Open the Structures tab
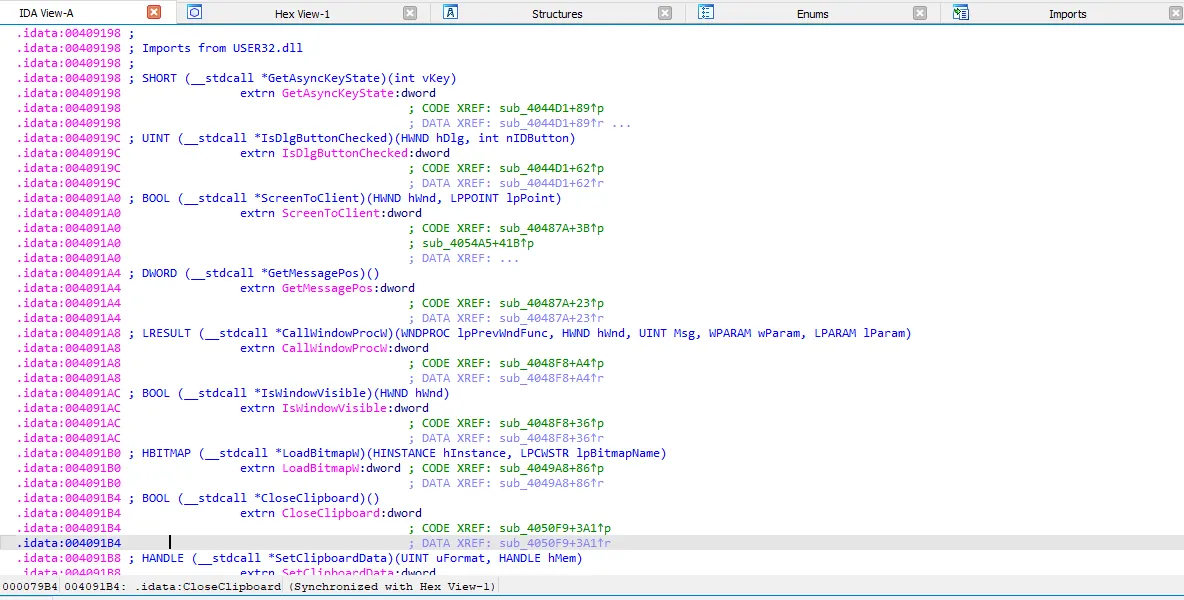The image size is (1184, 600). 557,14
